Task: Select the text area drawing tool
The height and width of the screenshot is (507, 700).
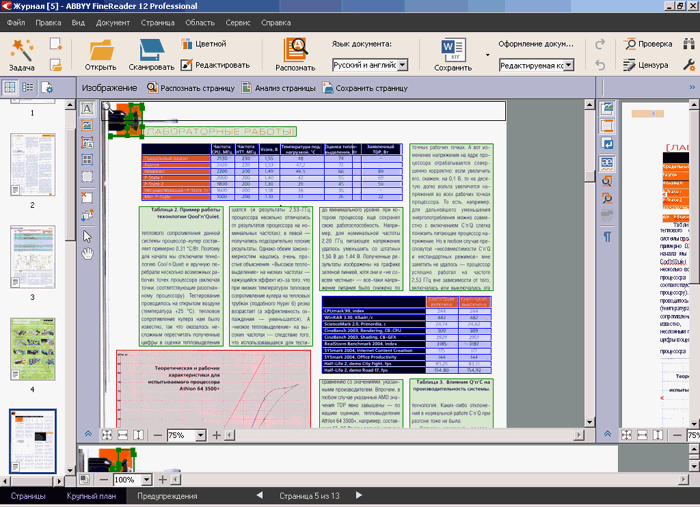Action: (x=88, y=108)
